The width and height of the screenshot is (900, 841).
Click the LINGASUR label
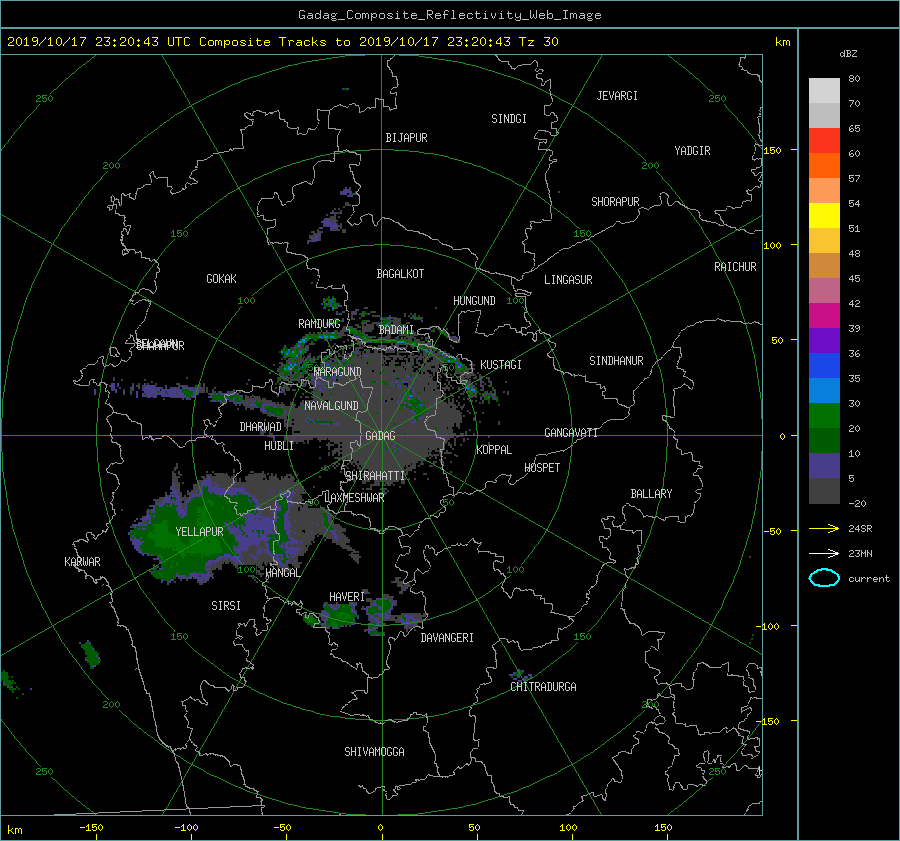568,280
